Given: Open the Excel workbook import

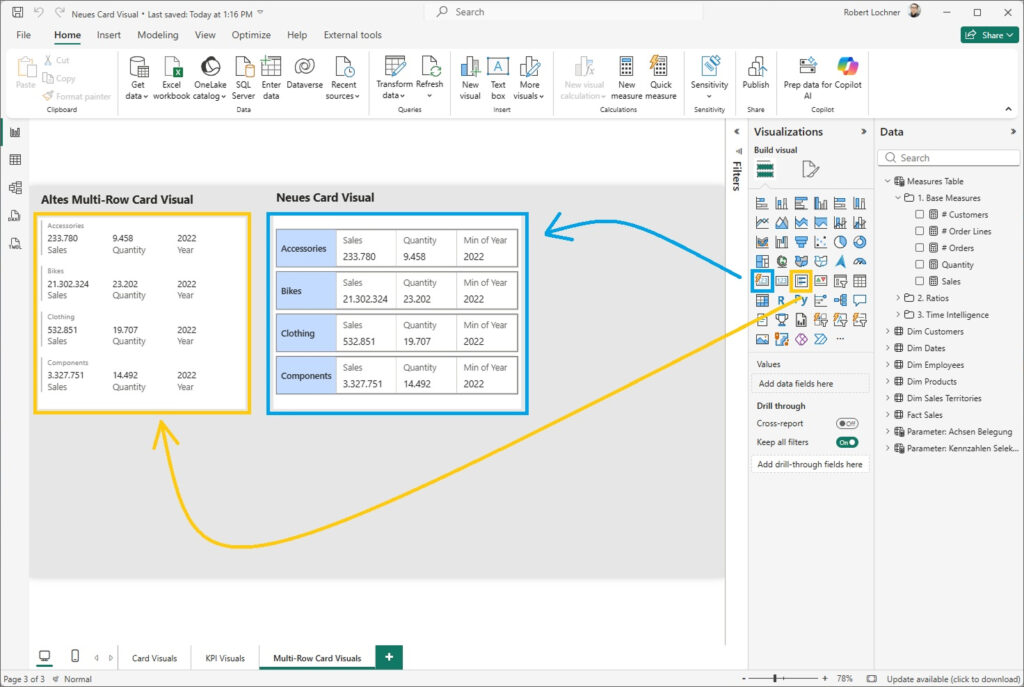Looking at the screenshot, I should click(171, 67).
